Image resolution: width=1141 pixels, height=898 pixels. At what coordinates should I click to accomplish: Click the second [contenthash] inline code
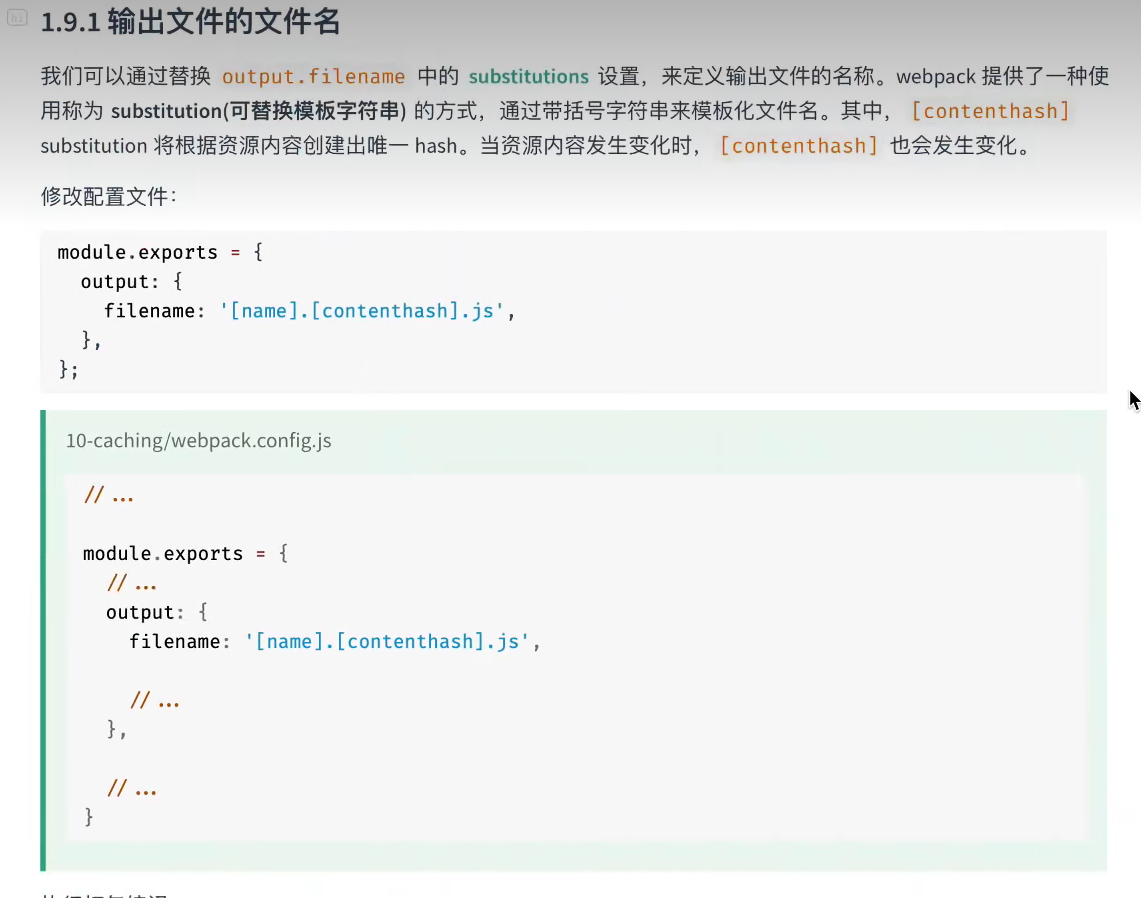click(798, 146)
